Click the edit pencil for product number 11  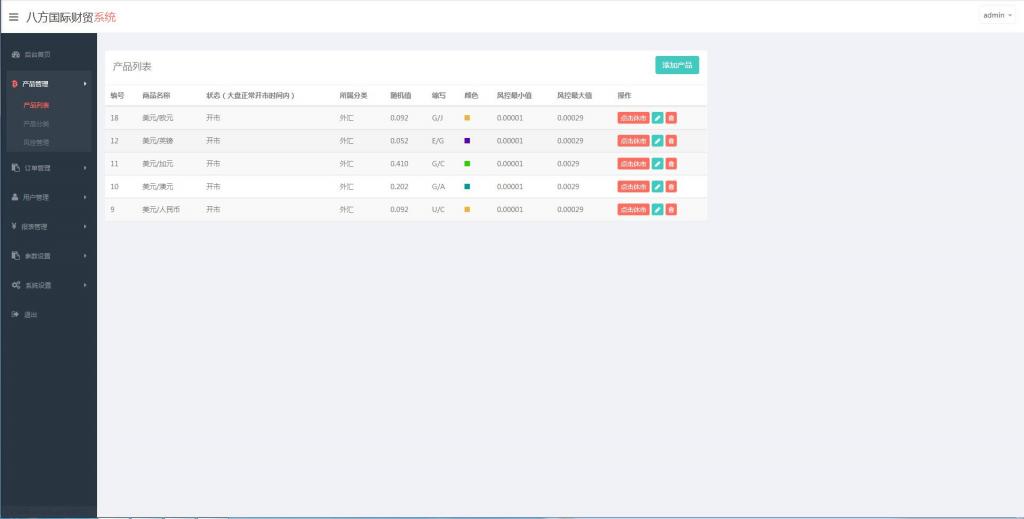[657, 164]
